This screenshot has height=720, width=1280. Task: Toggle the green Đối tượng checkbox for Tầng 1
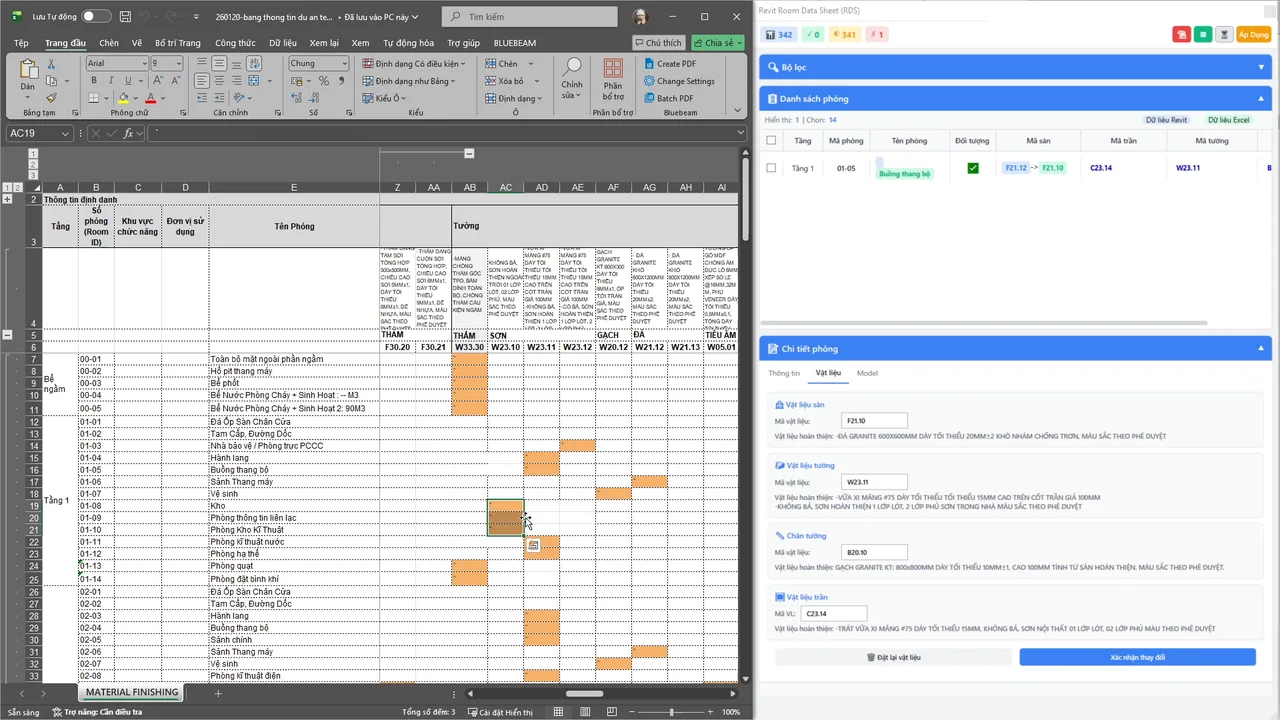[973, 168]
